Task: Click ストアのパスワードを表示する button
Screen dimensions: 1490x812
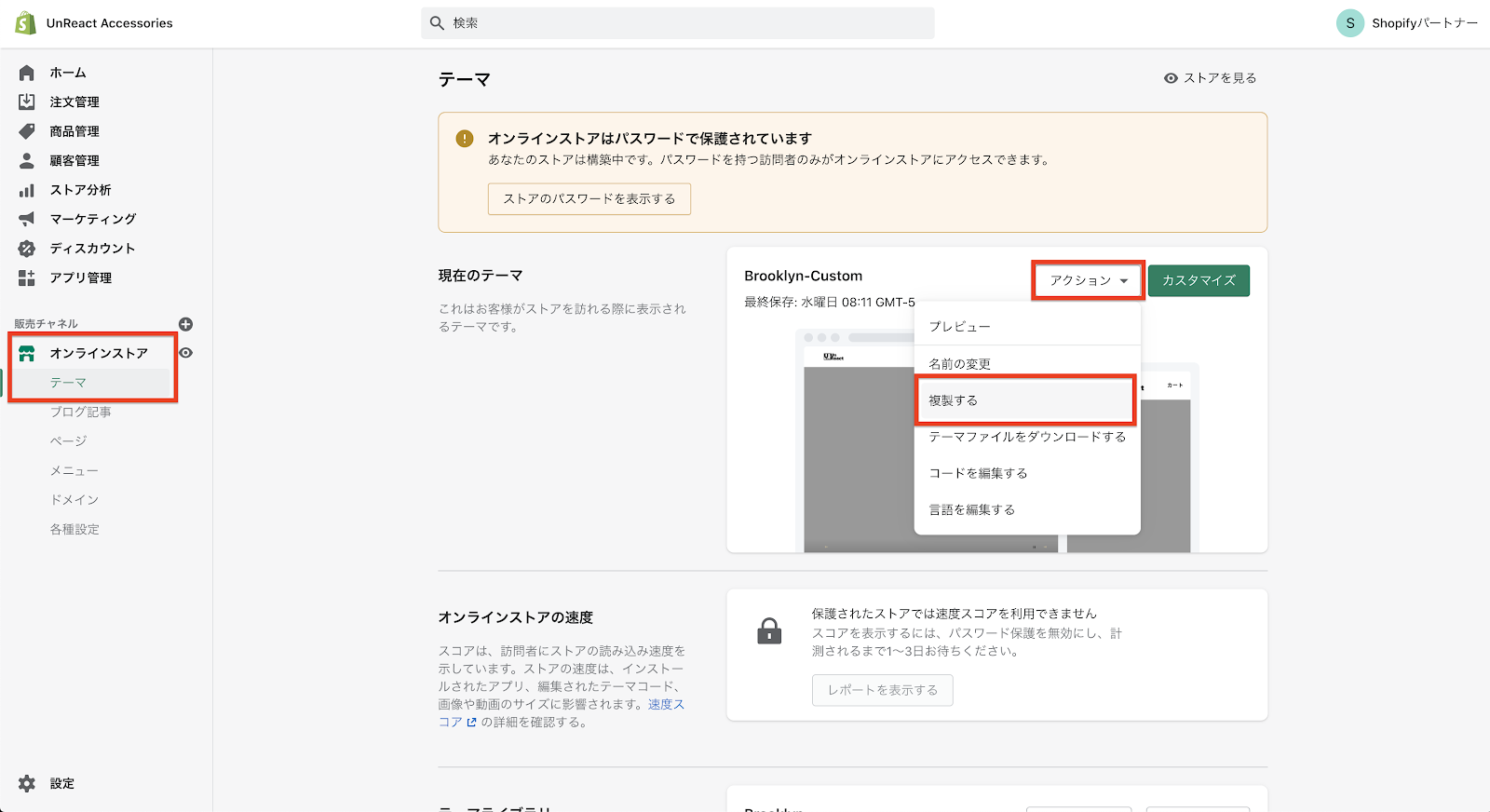Action: point(589,199)
